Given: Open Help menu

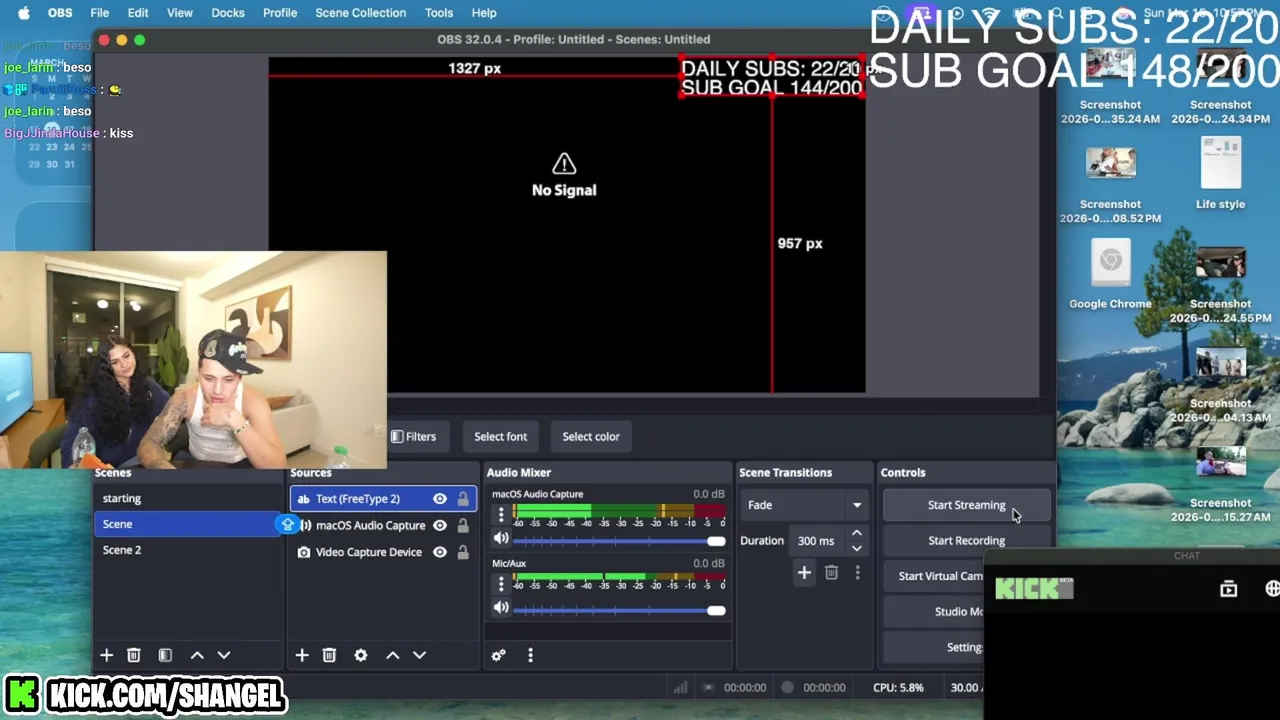Looking at the screenshot, I should [484, 13].
